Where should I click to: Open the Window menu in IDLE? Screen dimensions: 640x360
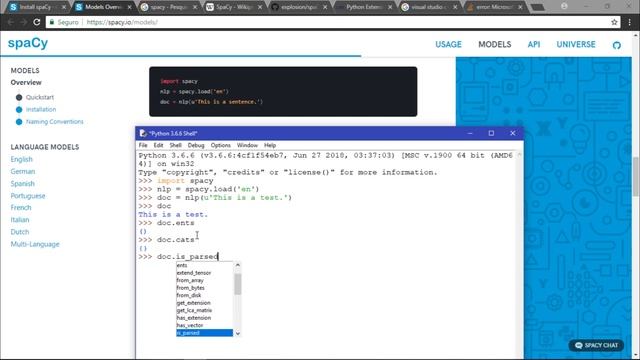(x=247, y=145)
